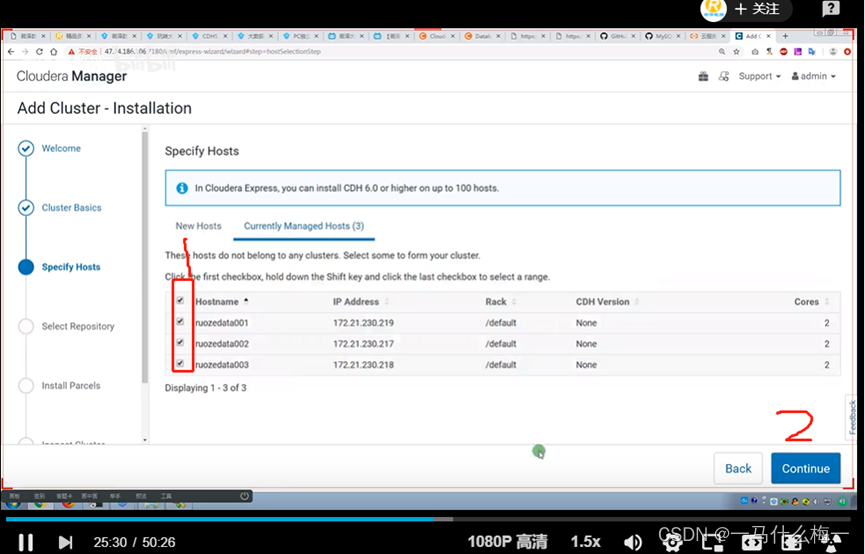Click the sidebar scroll-down arrow
This screenshot has width=865, height=554.
[145, 440]
